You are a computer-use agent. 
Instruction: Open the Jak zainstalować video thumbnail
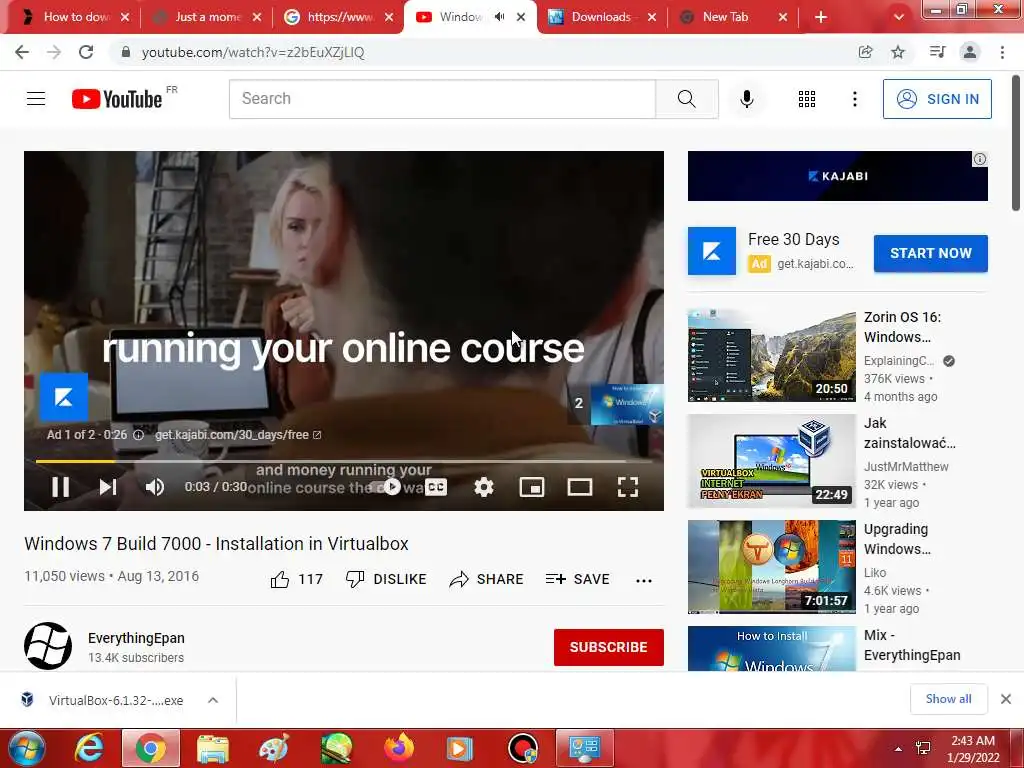point(771,461)
